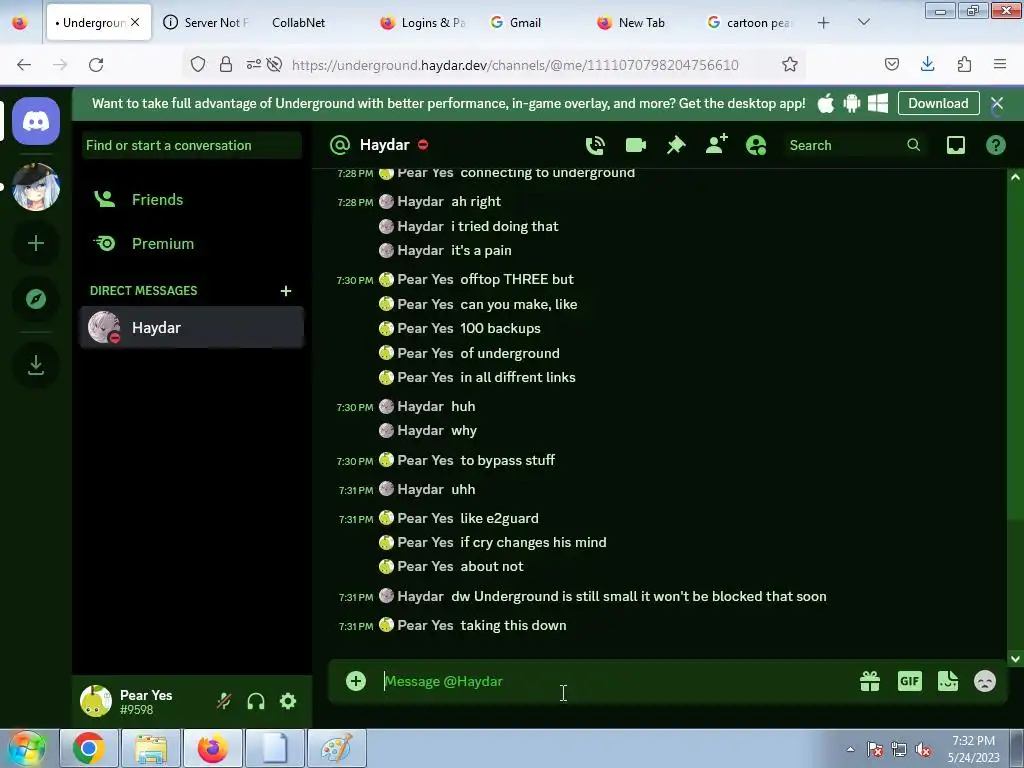Click chat scrollbar up arrow
The image size is (1024, 768).
1015,177
